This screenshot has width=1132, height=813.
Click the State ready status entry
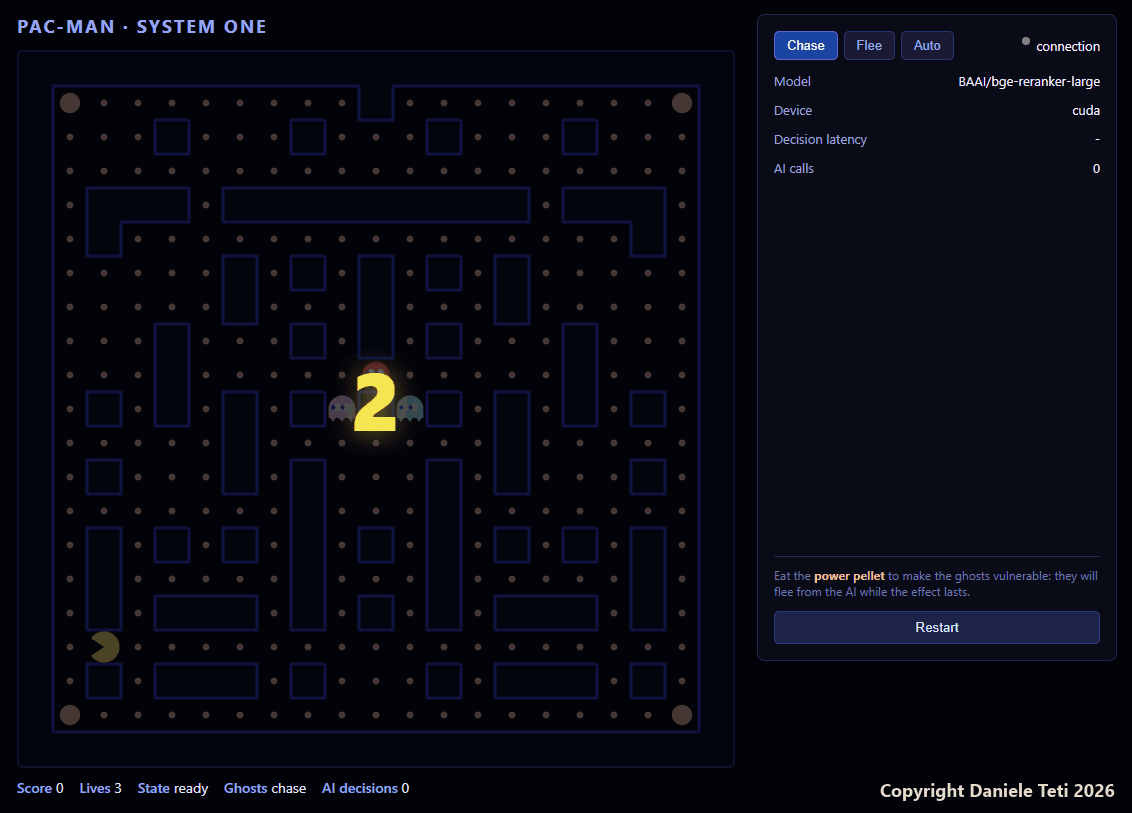tap(173, 788)
